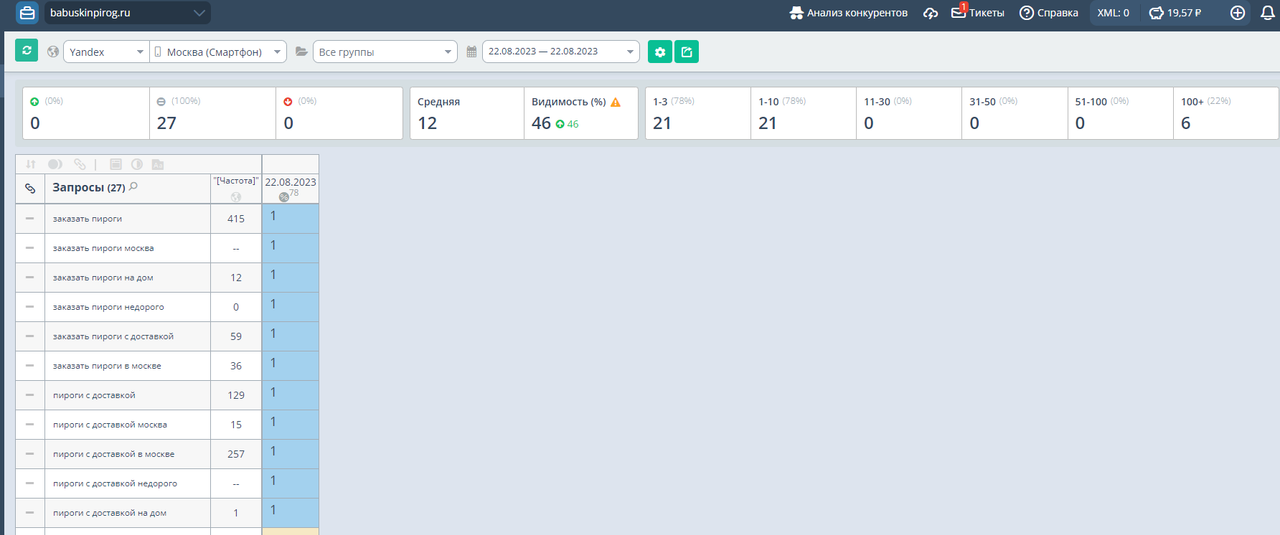Click the Aa text table icon
Screen dimensions: 1280x535
tap(158, 164)
